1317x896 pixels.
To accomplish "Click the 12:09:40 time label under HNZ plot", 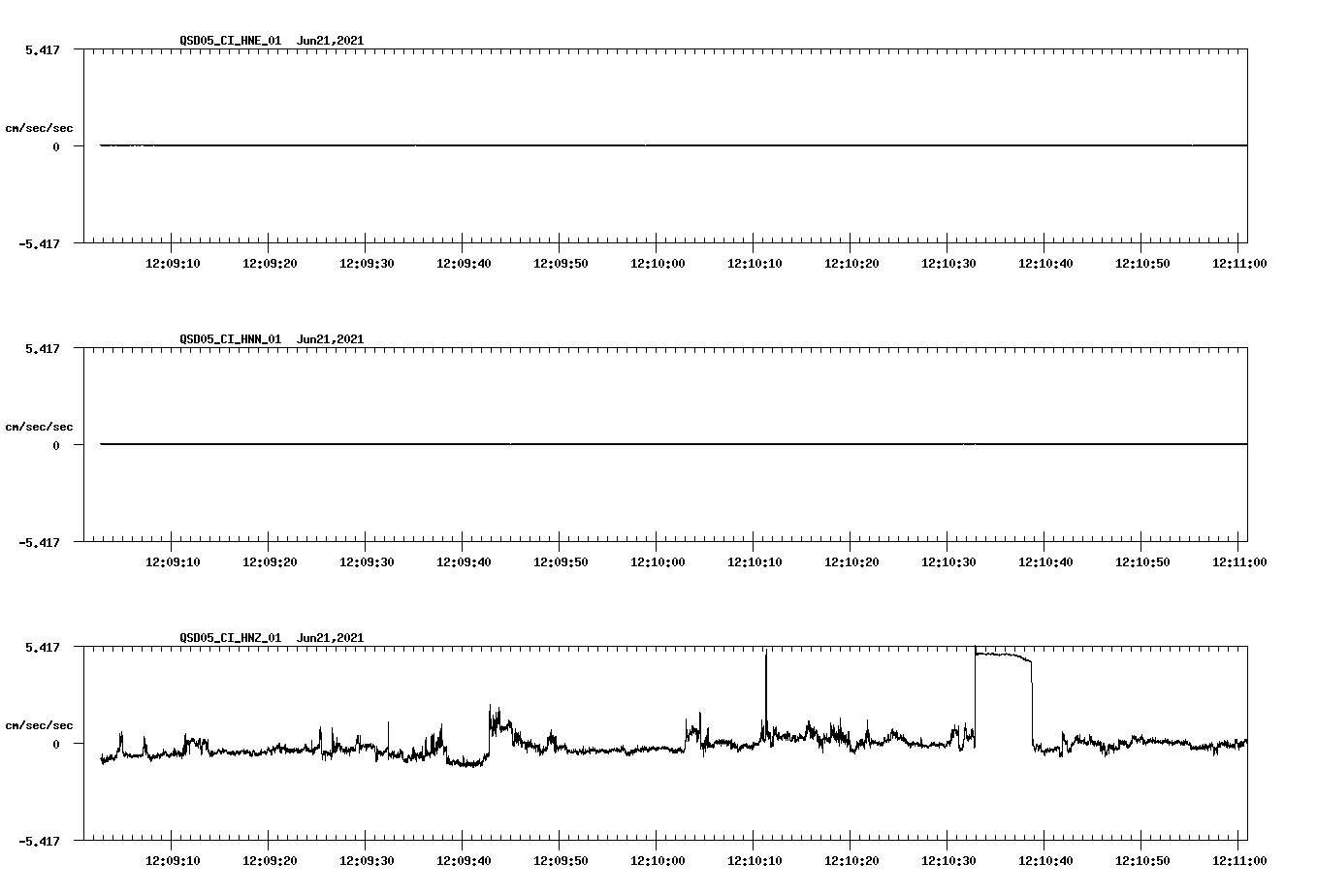I will point(464,860).
